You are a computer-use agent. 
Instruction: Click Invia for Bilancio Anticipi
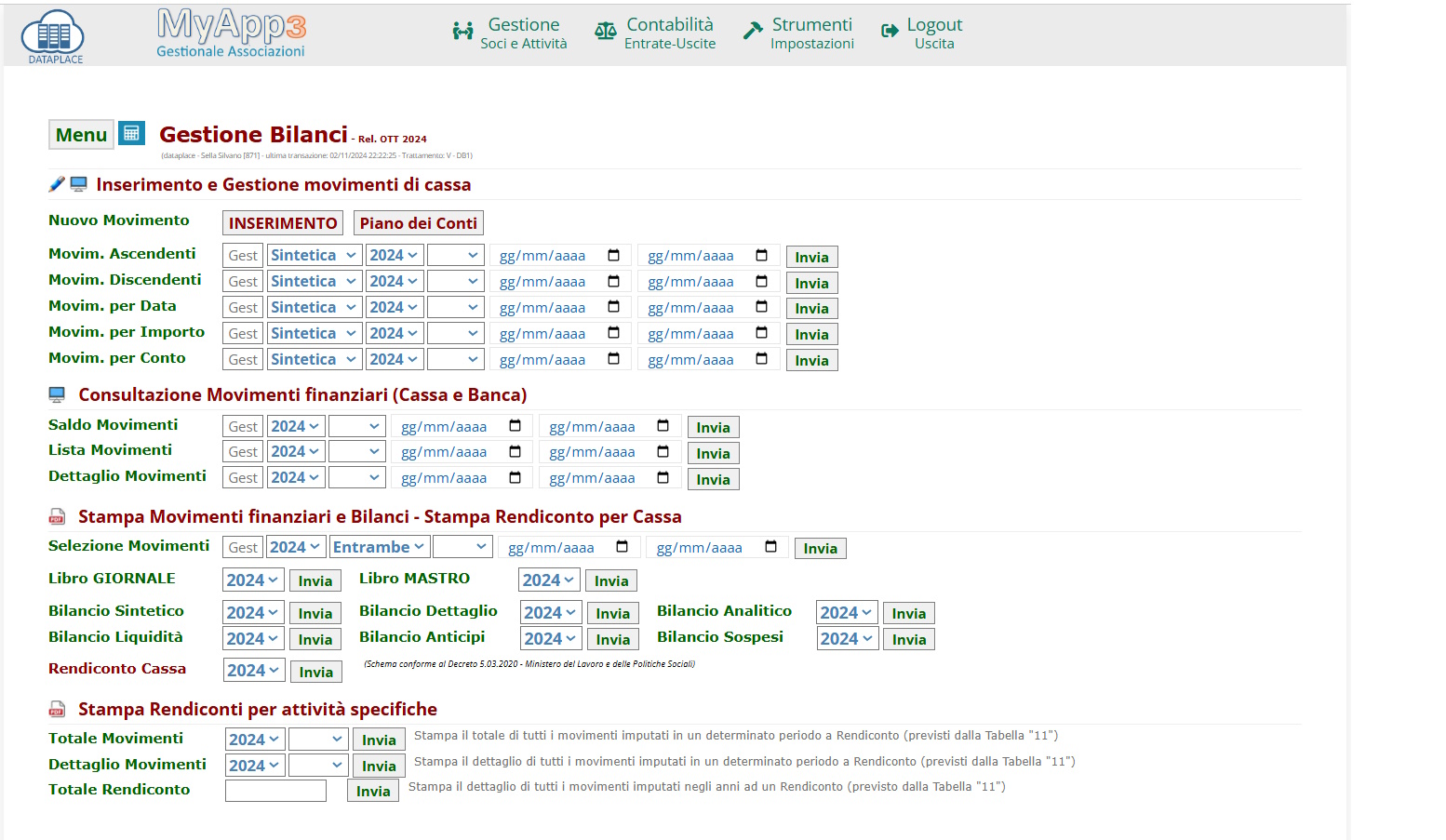[x=613, y=639]
